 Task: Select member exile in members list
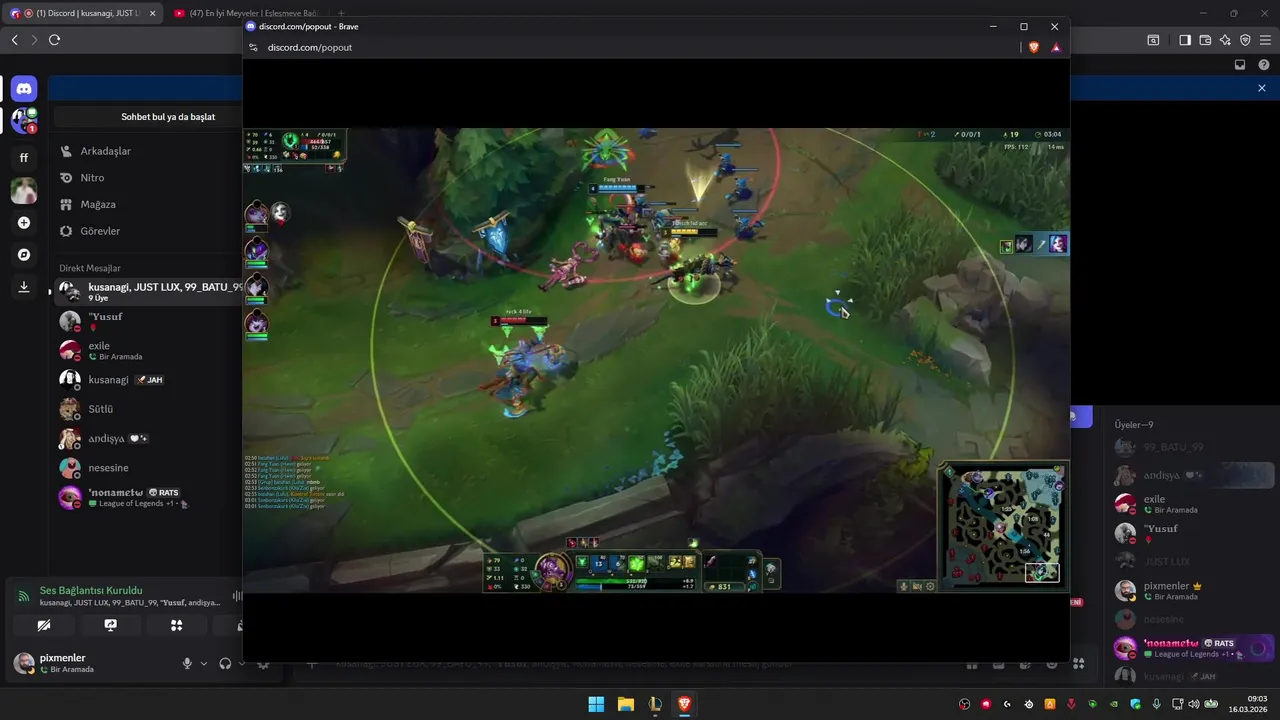[x=1192, y=504]
